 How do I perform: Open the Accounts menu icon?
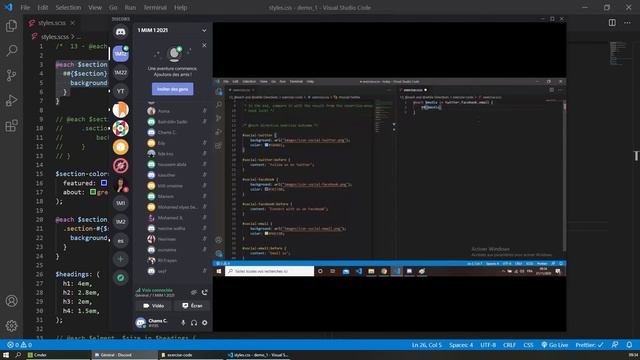tap(11, 301)
